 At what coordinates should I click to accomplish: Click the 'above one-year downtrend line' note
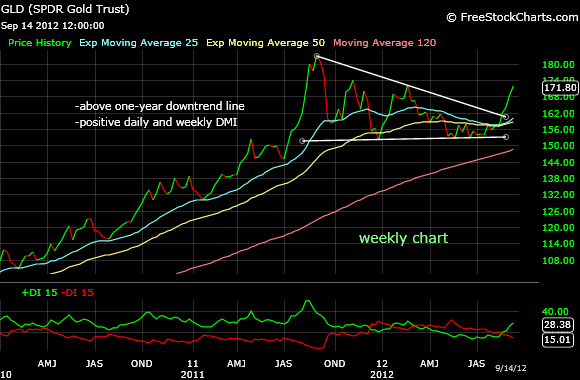[x=160, y=106]
